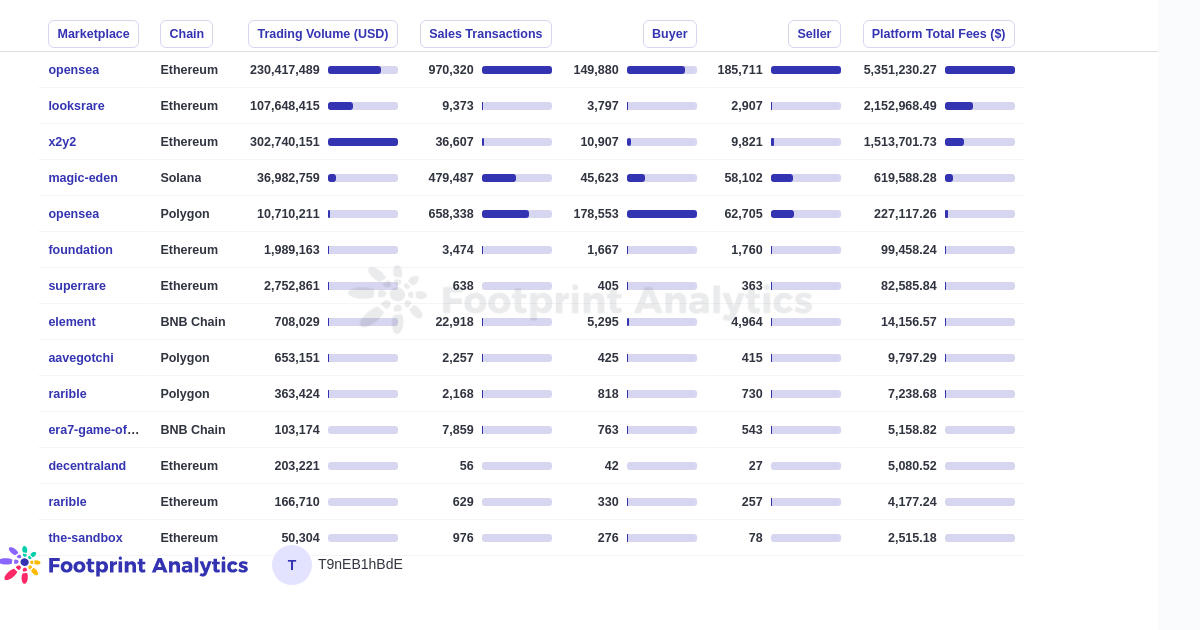The height and width of the screenshot is (630, 1200).
Task: Click the Footprint Analytics flower logo icon
Action: 21,564
